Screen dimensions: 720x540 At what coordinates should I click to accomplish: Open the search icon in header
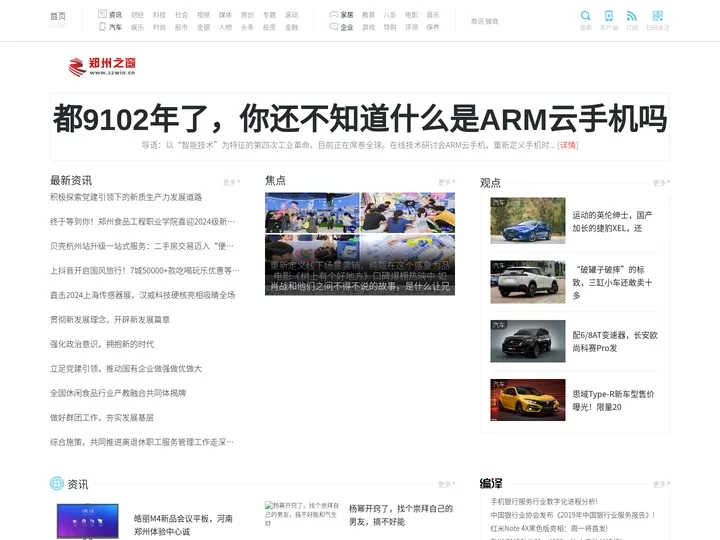click(585, 16)
